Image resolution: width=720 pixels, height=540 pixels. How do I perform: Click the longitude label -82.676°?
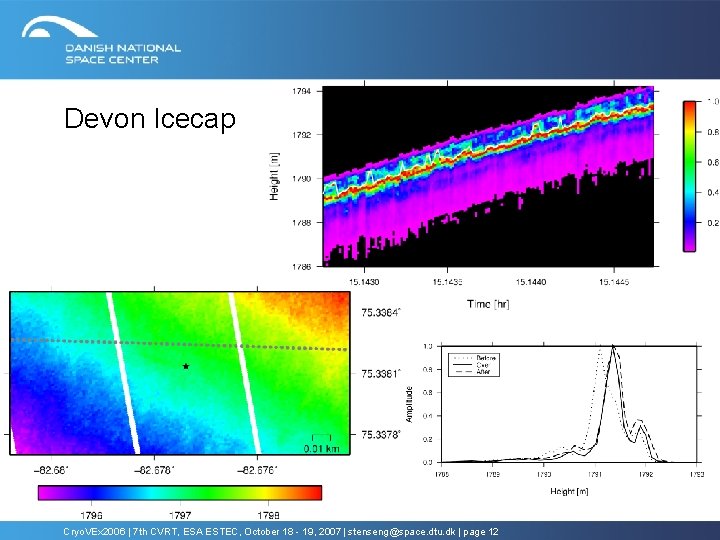tap(257, 471)
